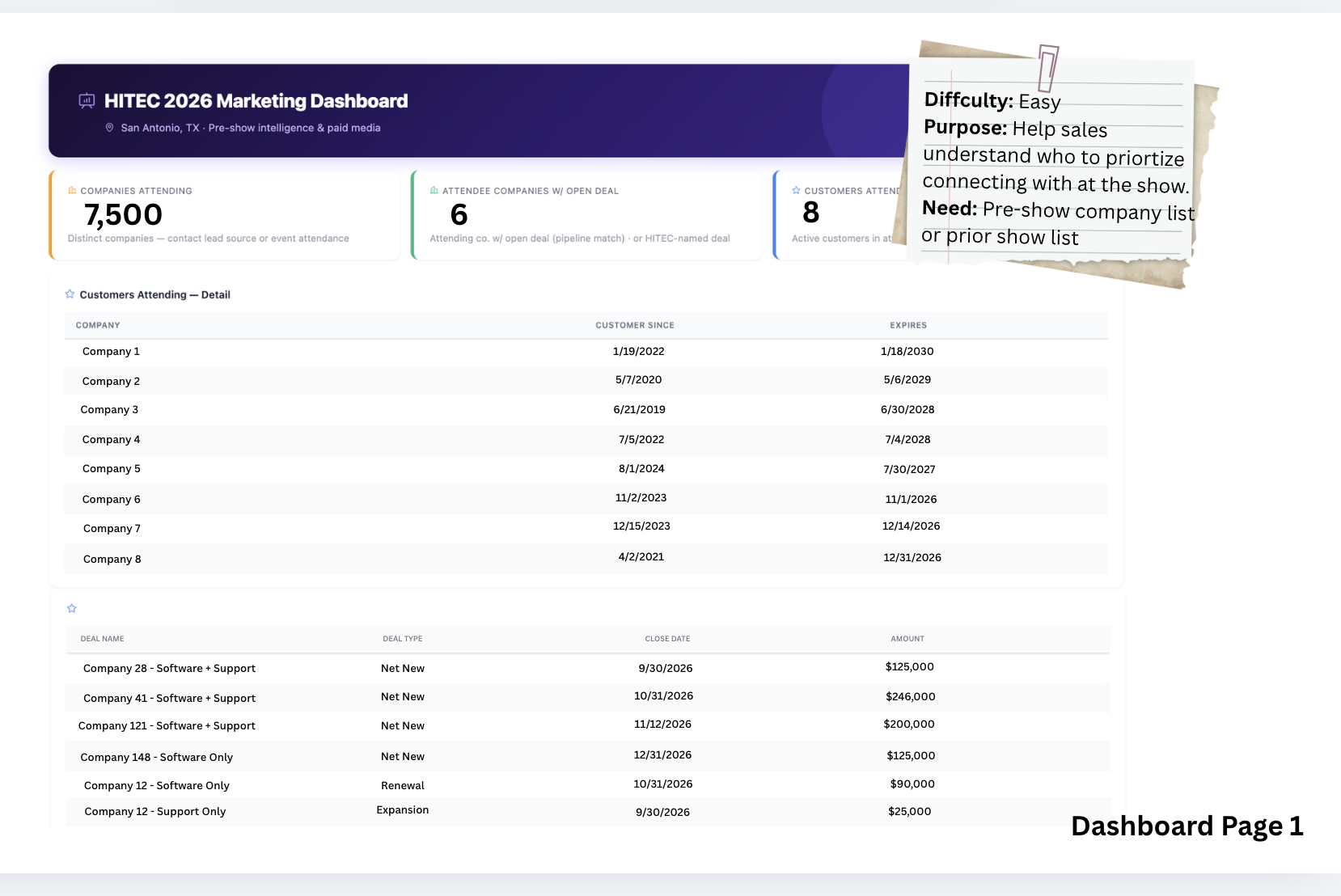The width and height of the screenshot is (1341, 896).
Task: Click customer since date 4/2/2021
Action: tap(641, 557)
